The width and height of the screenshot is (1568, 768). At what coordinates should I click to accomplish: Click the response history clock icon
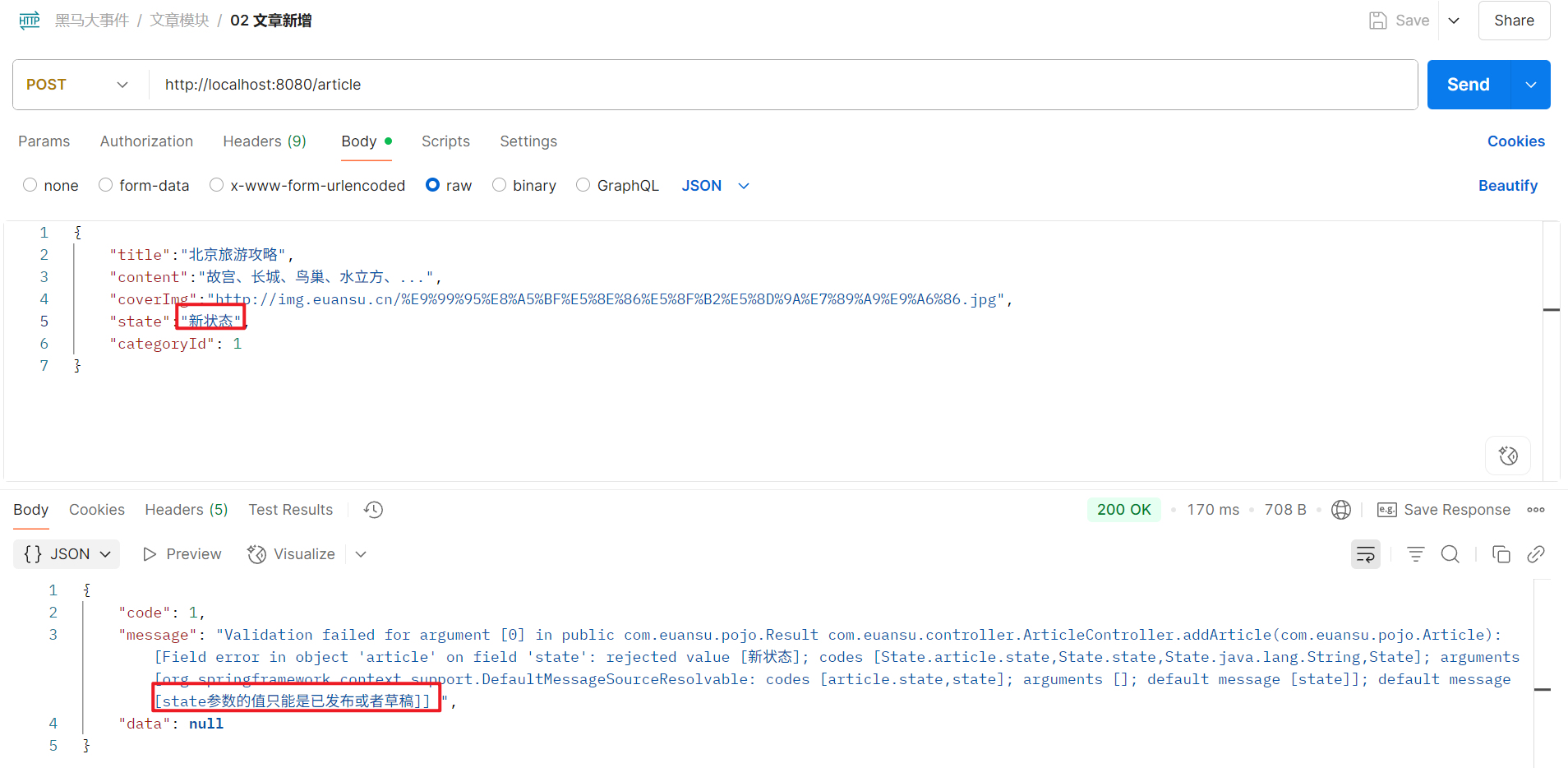(373, 510)
